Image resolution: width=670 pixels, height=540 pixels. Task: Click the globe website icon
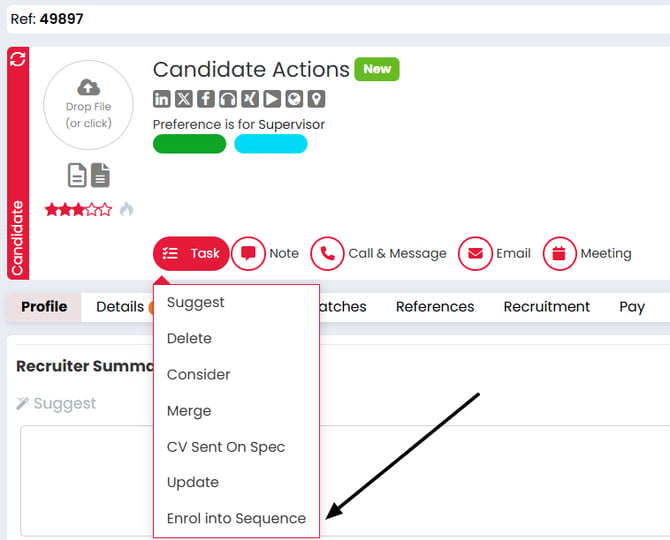[x=294, y=99]
